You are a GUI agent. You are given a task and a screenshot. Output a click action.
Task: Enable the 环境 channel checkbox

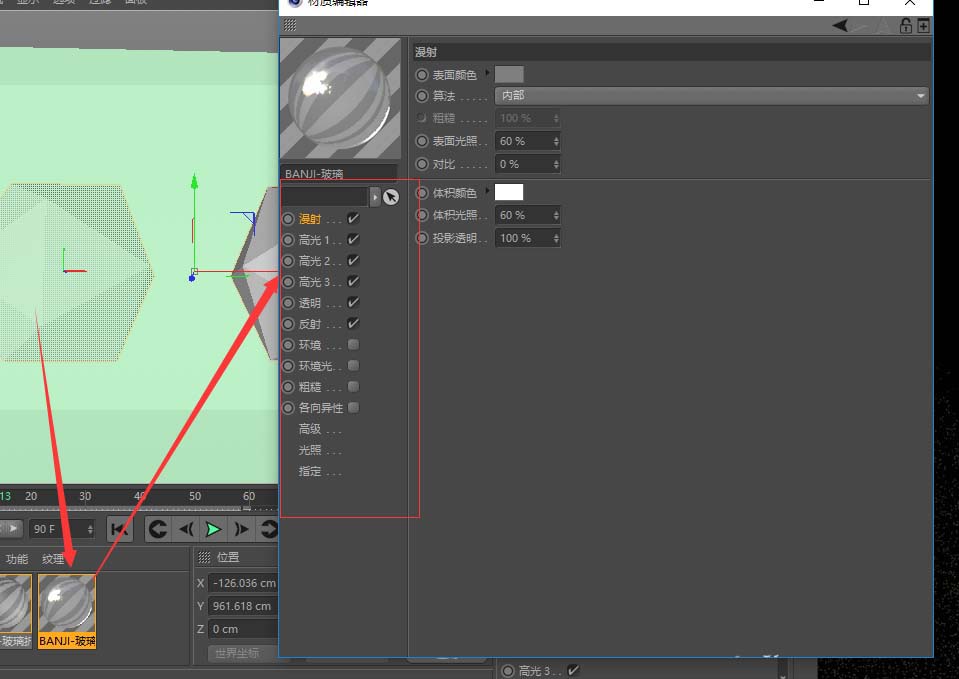[352, 344]
